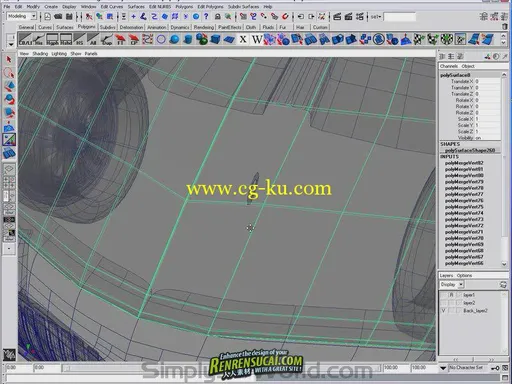Click the X shelf icon
Screen dimensions: 512x384
[243, 39]
